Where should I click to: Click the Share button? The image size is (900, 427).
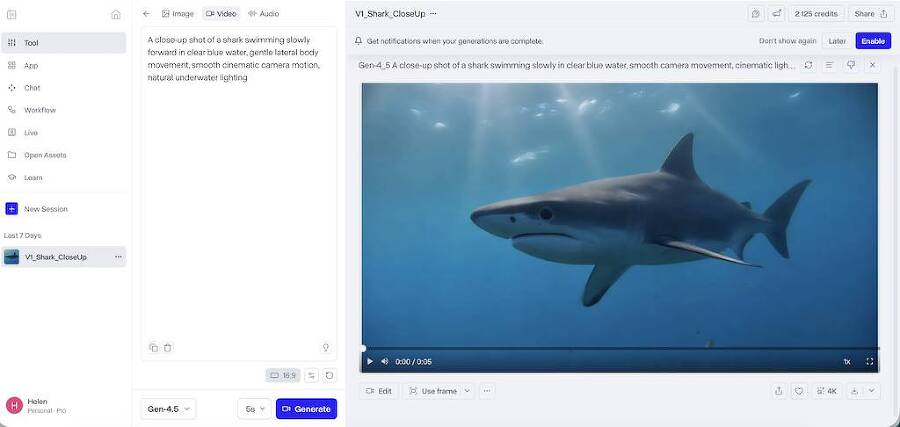[870, 14]
